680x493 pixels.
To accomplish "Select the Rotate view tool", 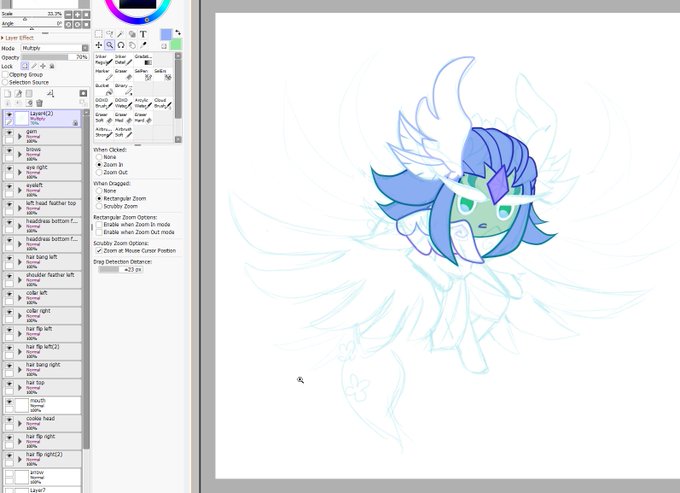I will click(x=121, y=45).
